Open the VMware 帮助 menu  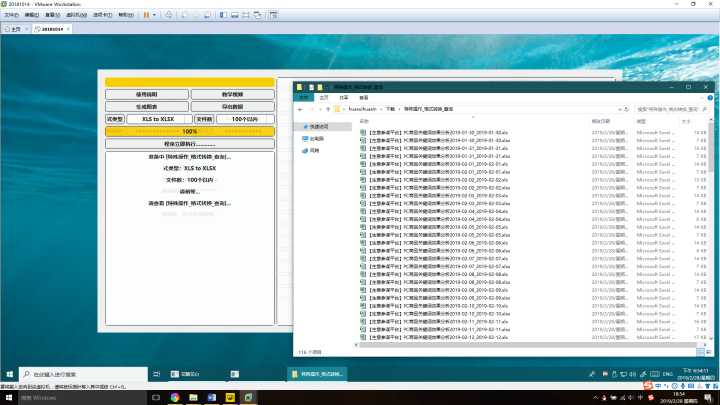[126, 15]
